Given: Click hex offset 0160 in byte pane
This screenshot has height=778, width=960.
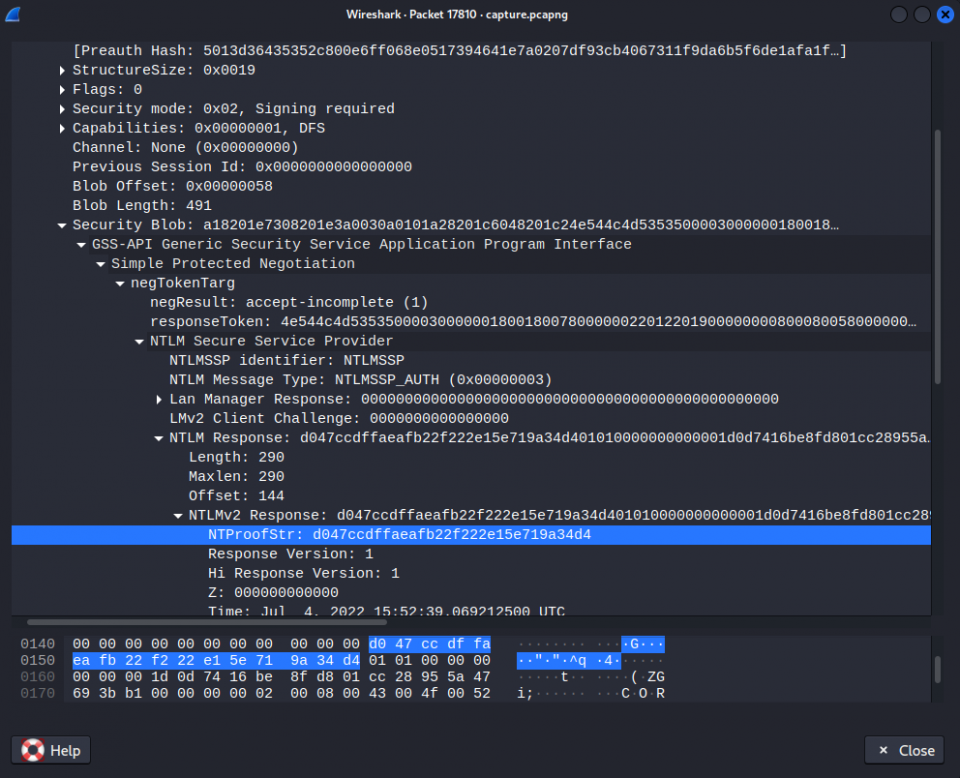Looking at the screenshot, I should point(37,677).
